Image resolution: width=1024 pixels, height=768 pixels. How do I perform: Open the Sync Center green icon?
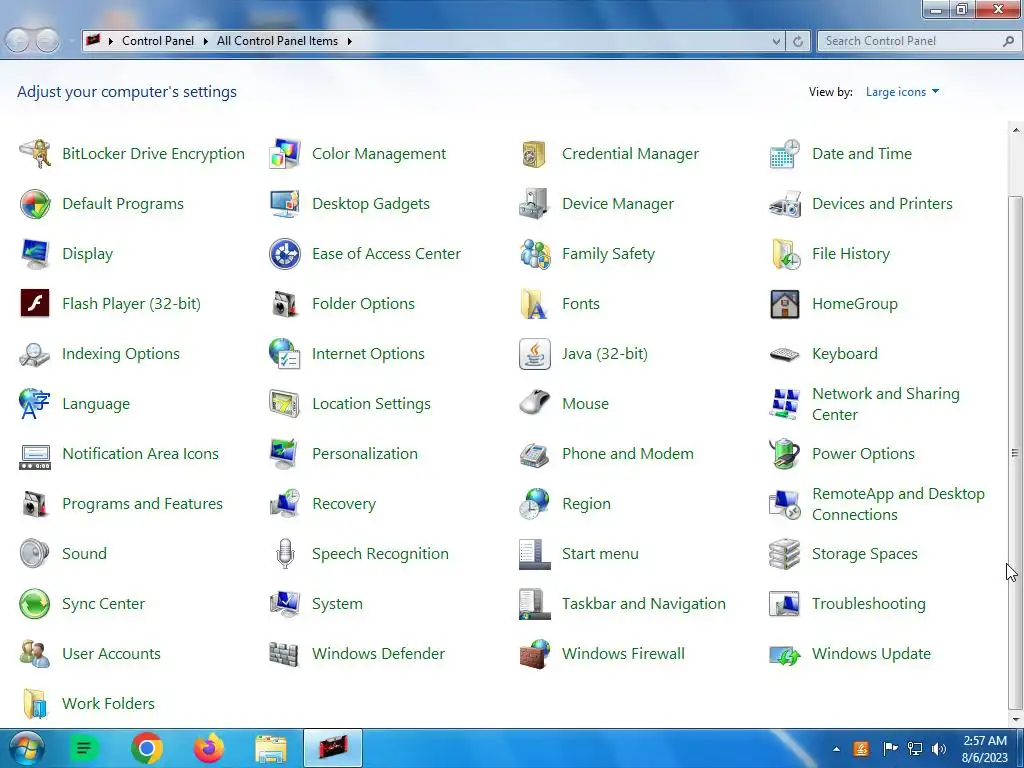pyautogui.click(x=35, y=604)
